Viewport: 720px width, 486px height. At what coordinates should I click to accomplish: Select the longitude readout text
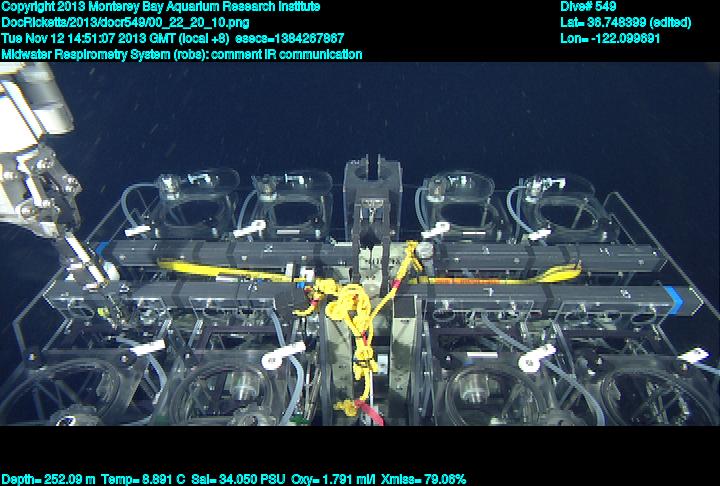tap(611, 38)
